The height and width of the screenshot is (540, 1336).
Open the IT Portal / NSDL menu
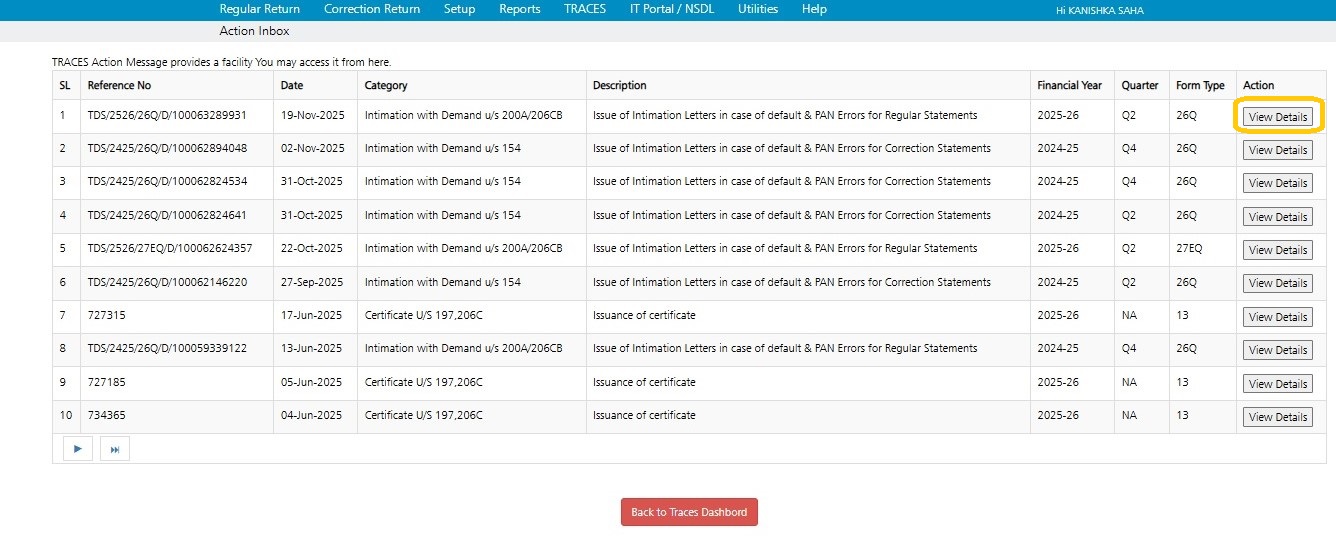(671, 9)
